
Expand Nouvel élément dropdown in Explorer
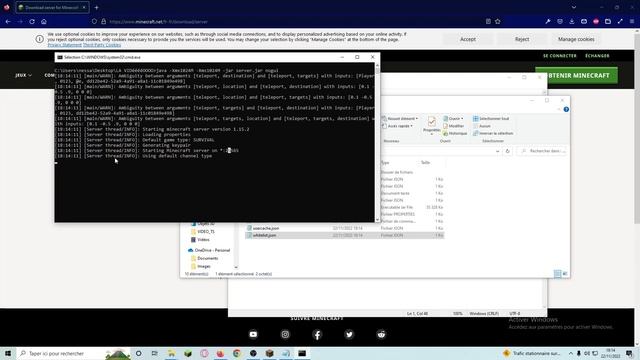pyautogui.click(x=400, y=118)
